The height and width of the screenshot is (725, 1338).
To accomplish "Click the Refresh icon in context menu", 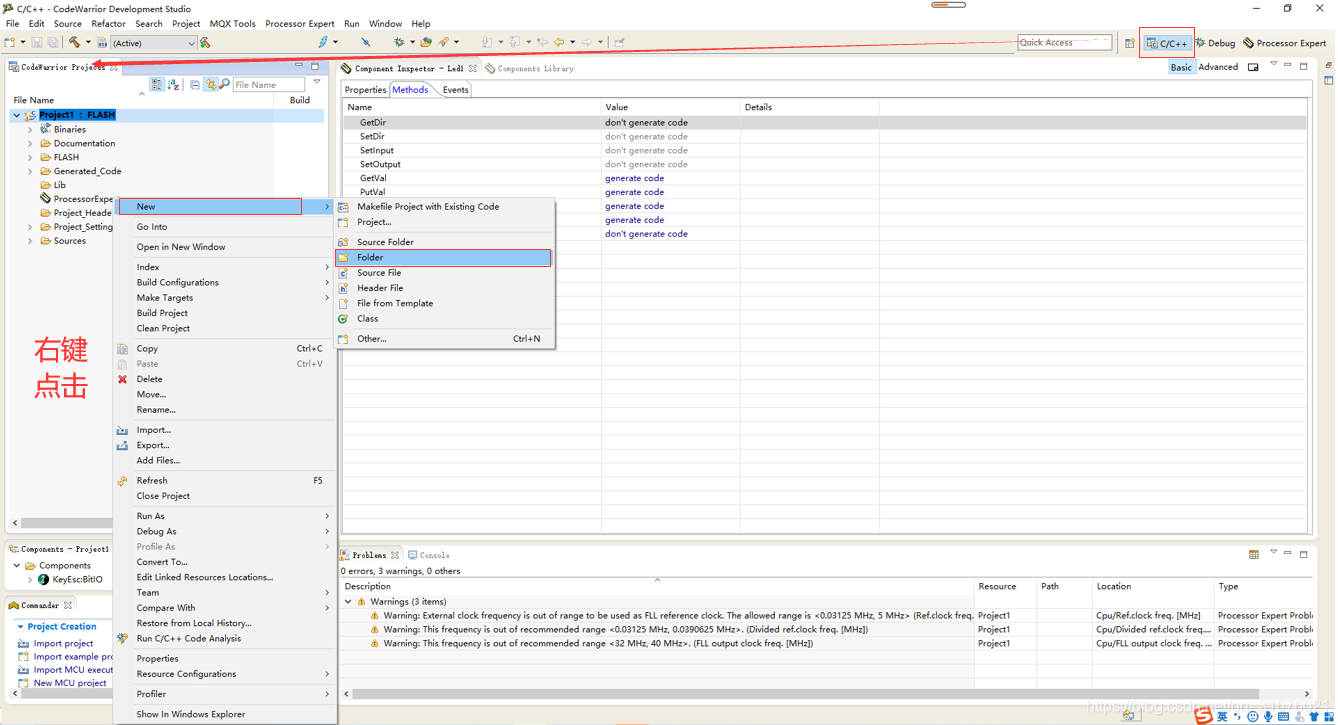I will coord(122,481).
